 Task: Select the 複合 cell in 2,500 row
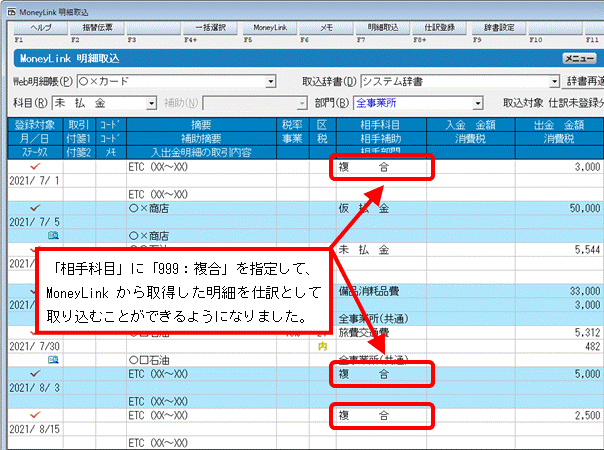coord(381,415)
